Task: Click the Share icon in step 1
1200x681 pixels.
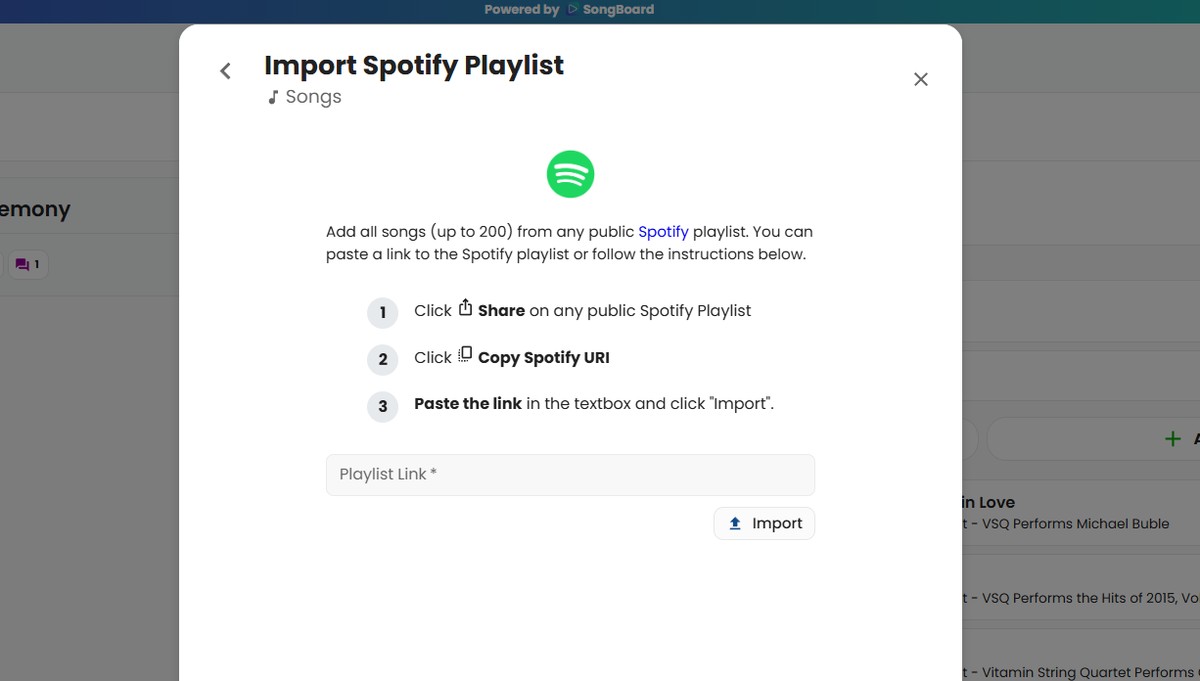Action: (x=465, y=308)
